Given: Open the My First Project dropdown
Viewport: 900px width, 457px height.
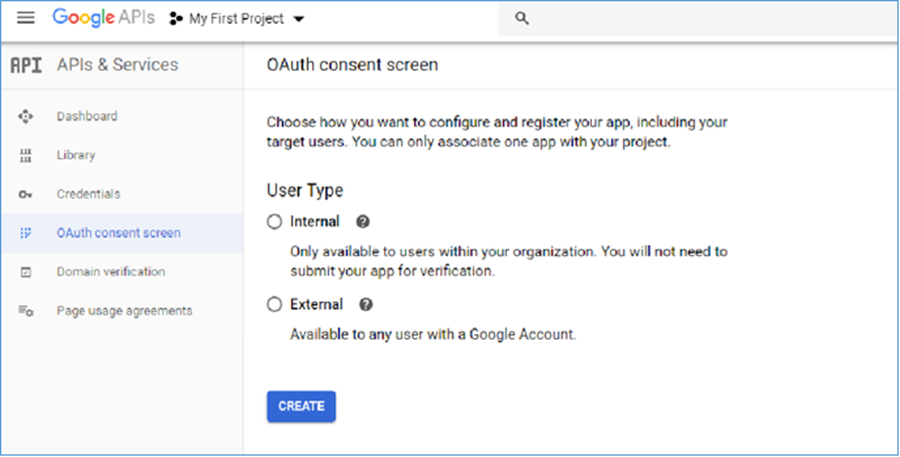Looking at the screenshot, I should click(236, 19).
